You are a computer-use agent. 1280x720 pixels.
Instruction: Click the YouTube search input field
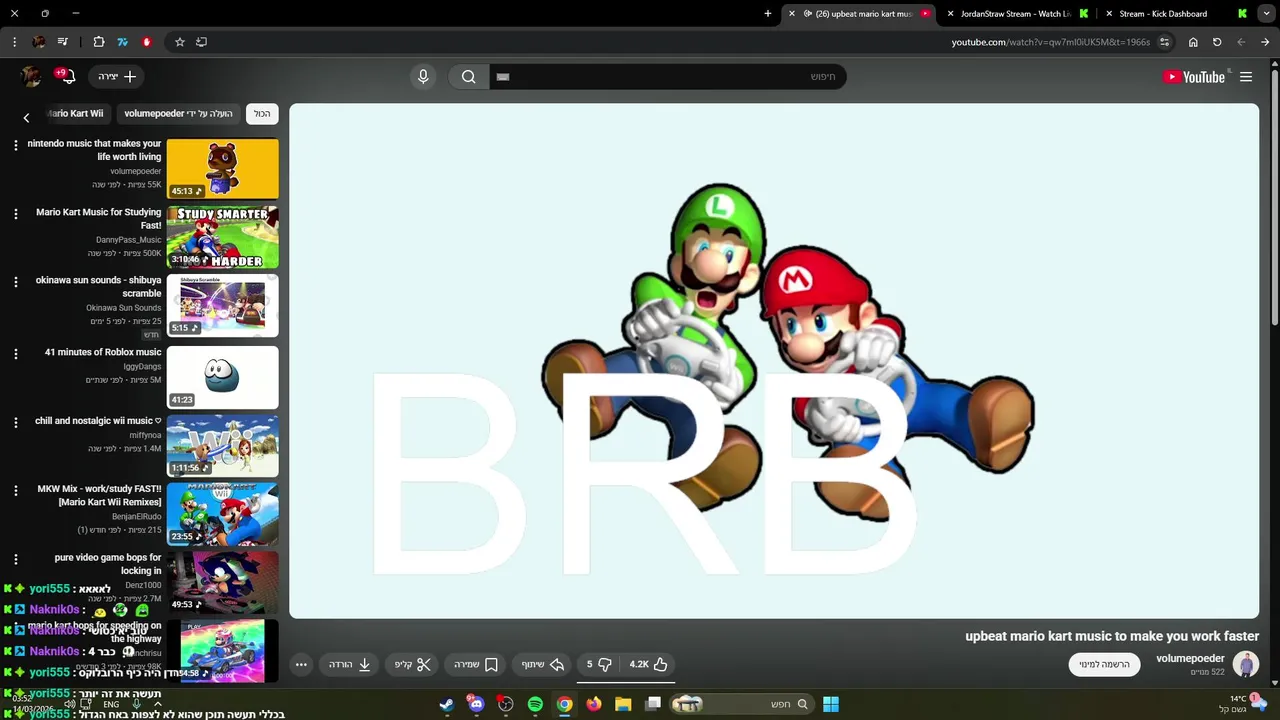[x=668, y=77]
